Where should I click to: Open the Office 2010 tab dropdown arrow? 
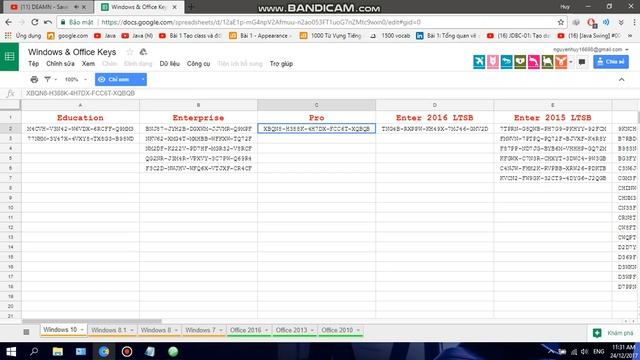point(358,330)
